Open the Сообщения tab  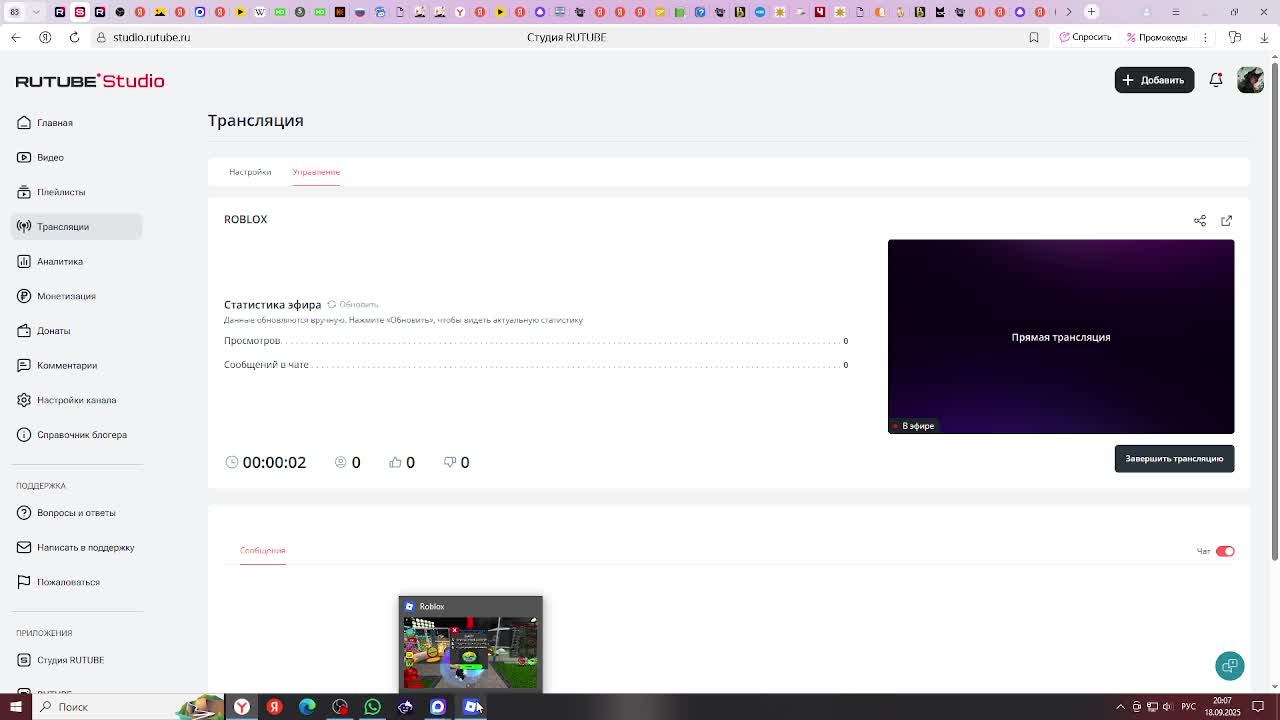click(x=263, y=550)
